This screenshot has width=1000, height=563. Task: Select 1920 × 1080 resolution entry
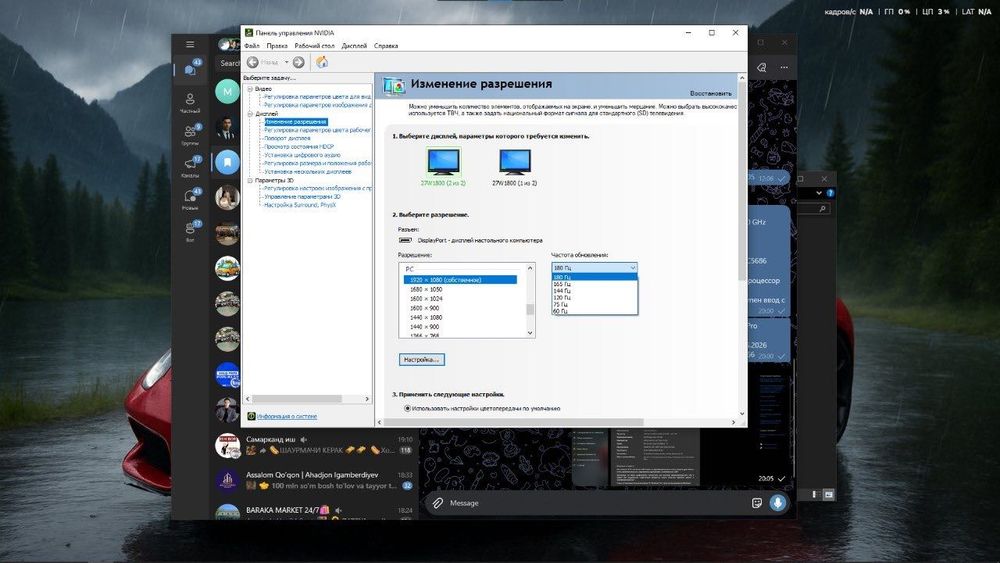click(460, 280)
